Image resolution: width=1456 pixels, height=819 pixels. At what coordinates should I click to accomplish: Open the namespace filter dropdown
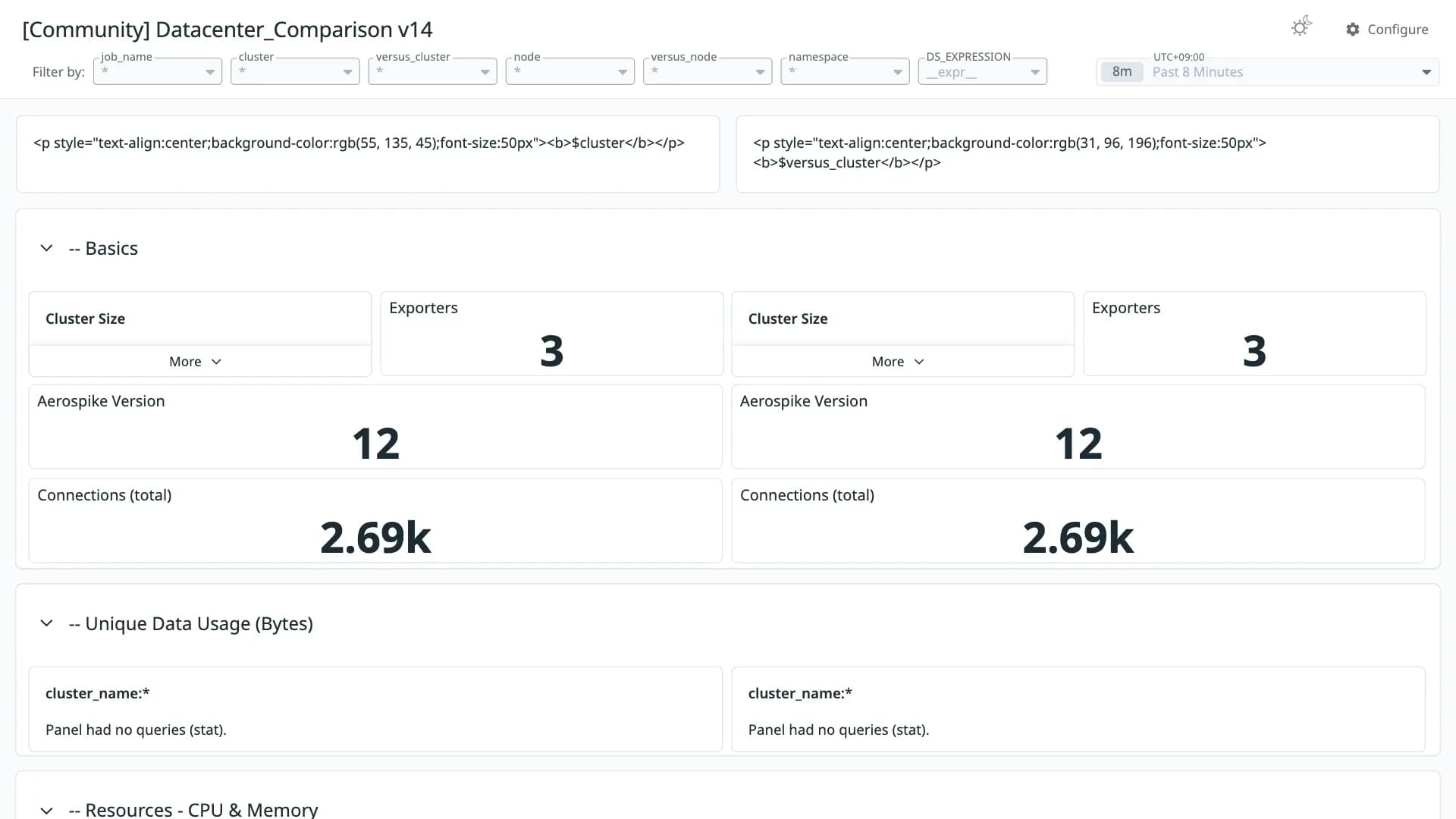[845, 71]
